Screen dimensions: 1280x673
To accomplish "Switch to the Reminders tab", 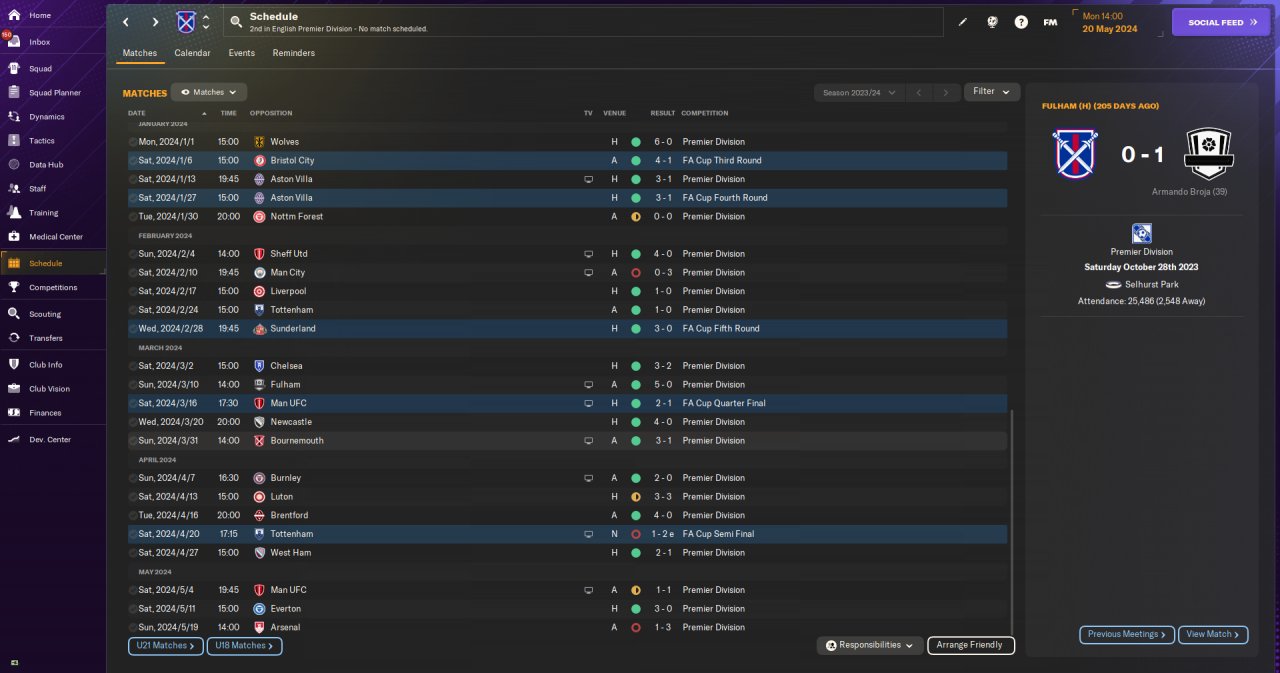I will coord(293,53).
